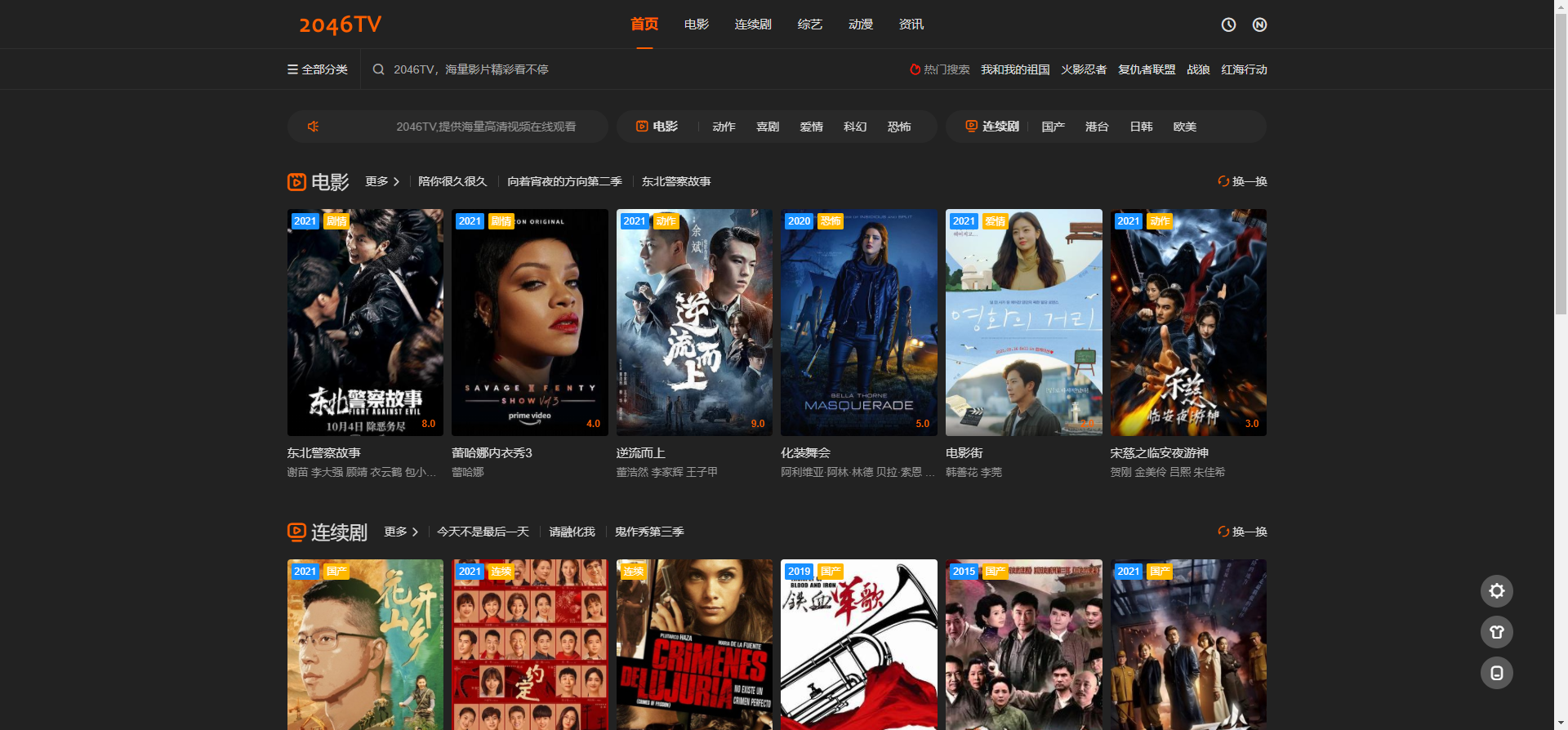Filter series by 日韩

tap(1141, 127)
